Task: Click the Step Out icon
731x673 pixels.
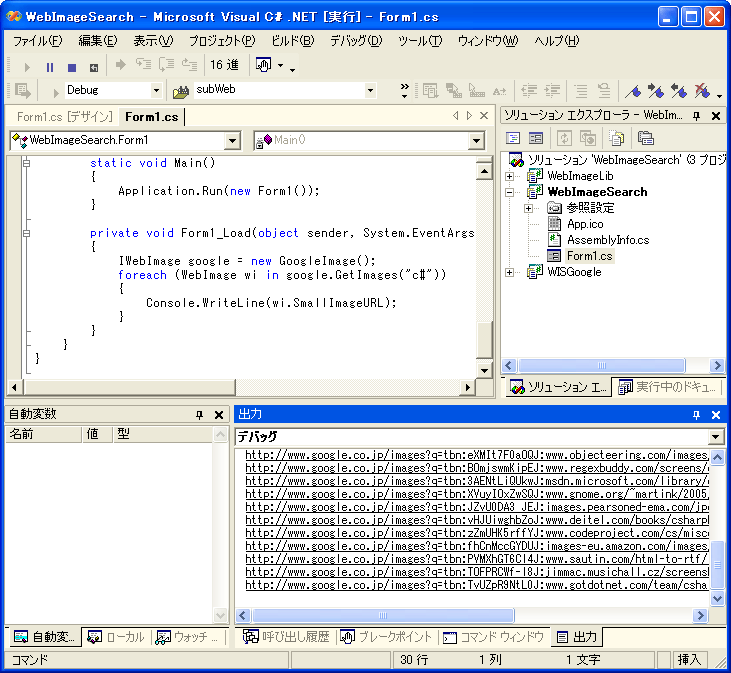Action: click(189, 64)
